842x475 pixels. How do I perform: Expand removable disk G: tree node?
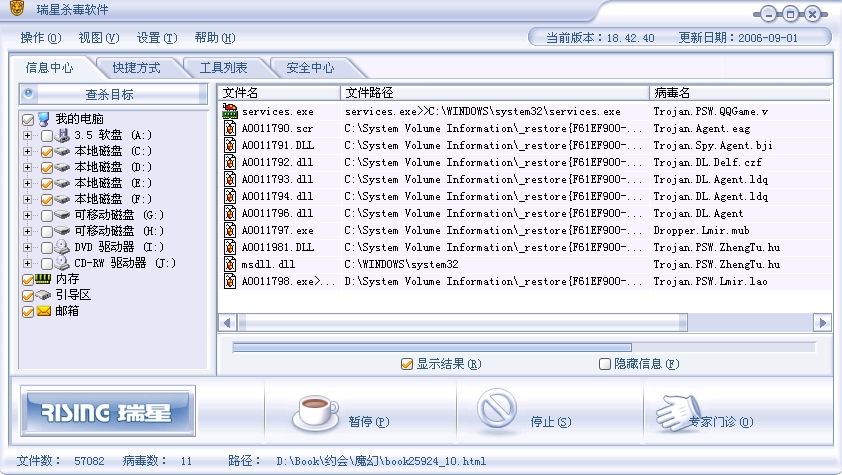(x=27, y=215)
